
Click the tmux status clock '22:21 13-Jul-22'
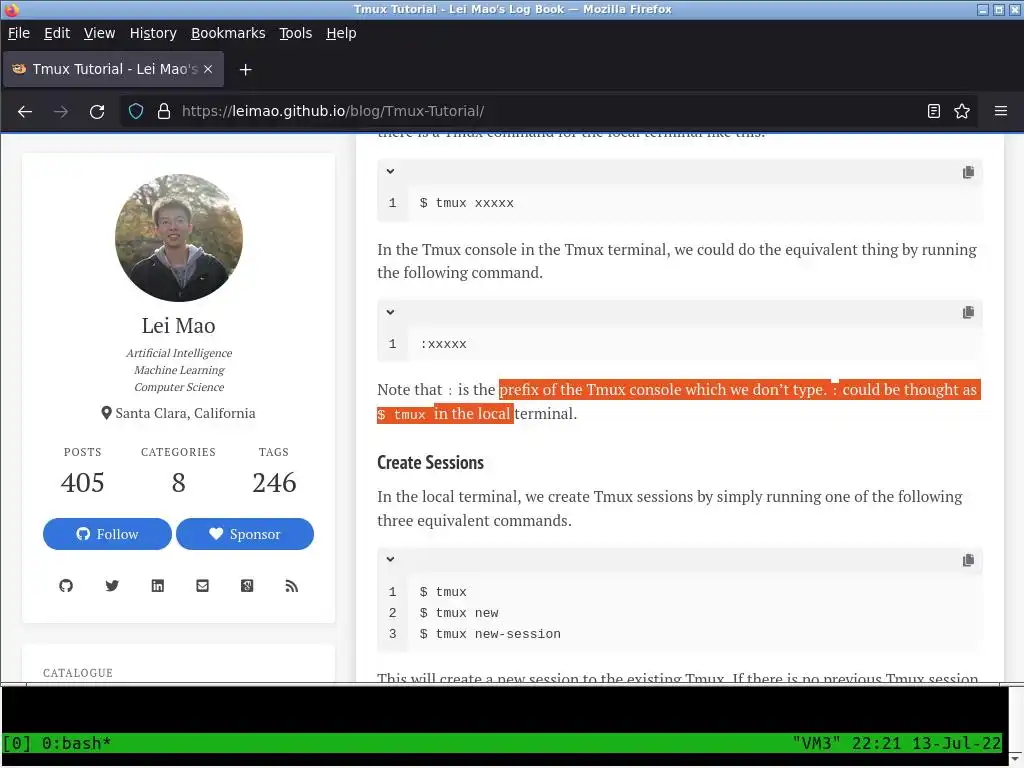coord(926,744)
